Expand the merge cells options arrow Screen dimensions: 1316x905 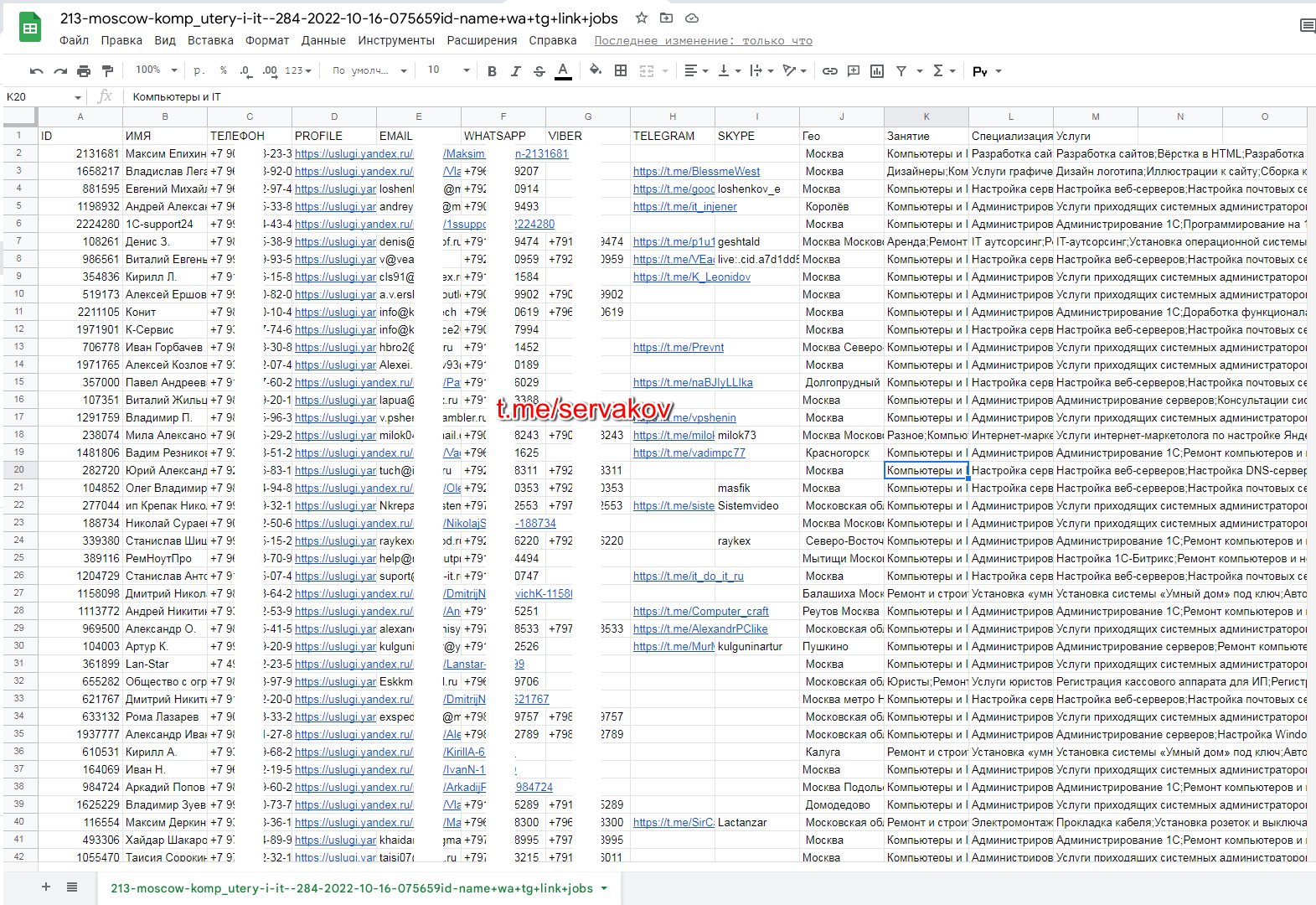point(665,71)
